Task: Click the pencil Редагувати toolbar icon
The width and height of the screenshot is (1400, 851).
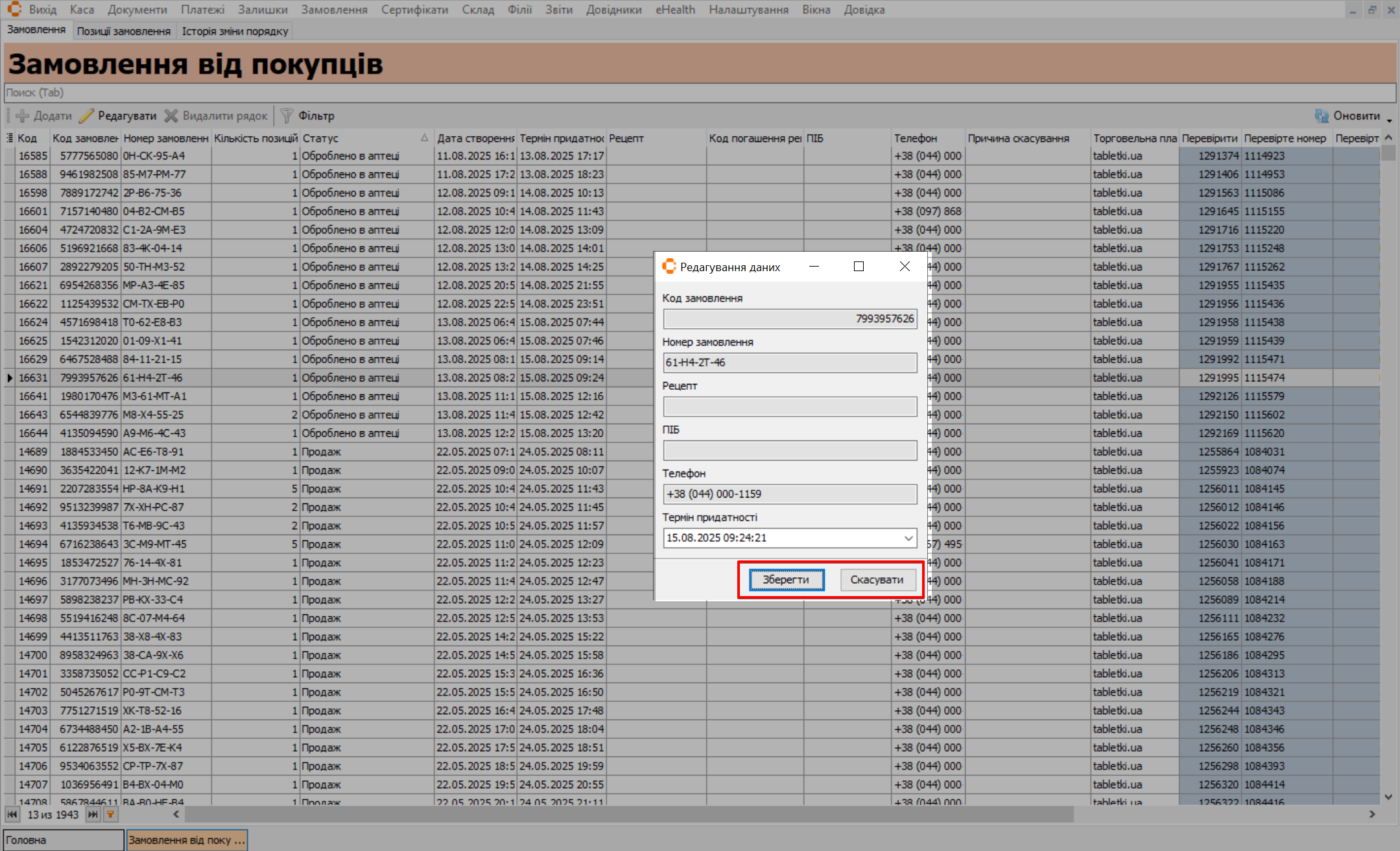Action: pyautogui.click(x=86, y=116)
